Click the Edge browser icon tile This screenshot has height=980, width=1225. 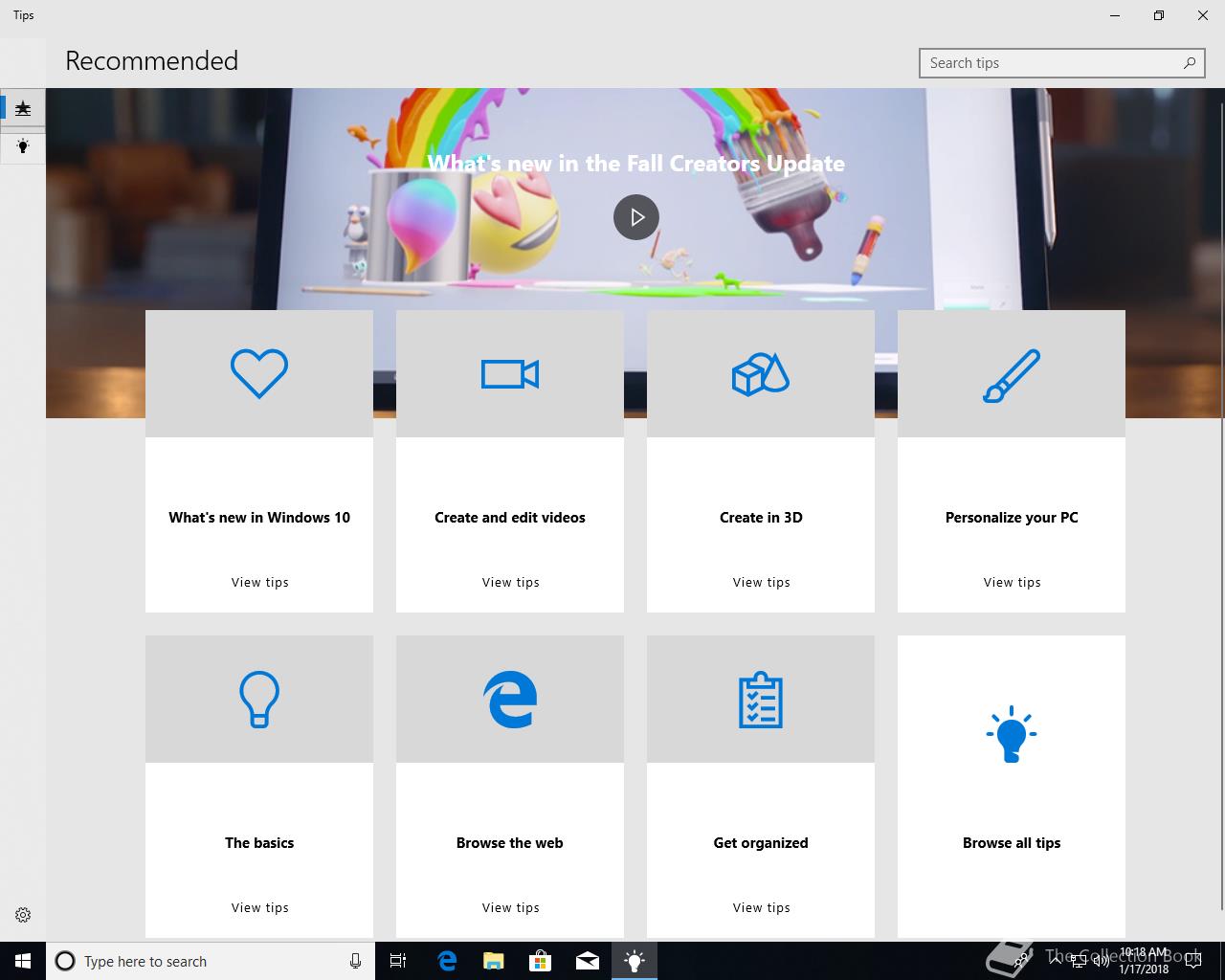point(510,700)
